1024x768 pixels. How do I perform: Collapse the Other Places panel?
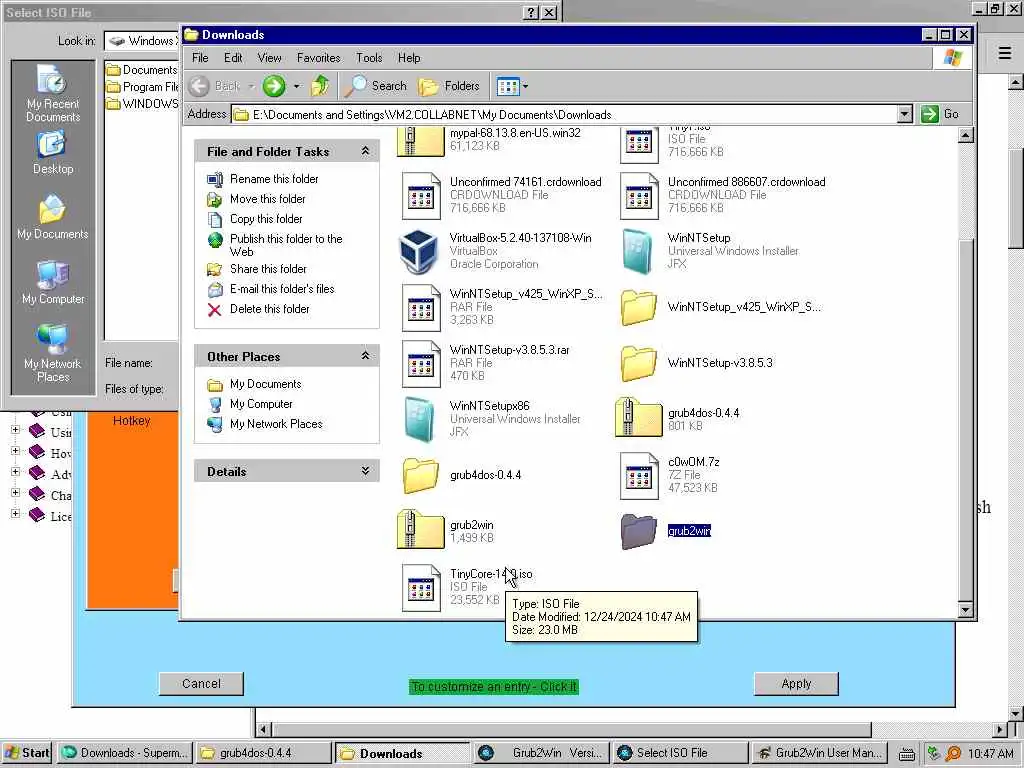tap(366, 356)
